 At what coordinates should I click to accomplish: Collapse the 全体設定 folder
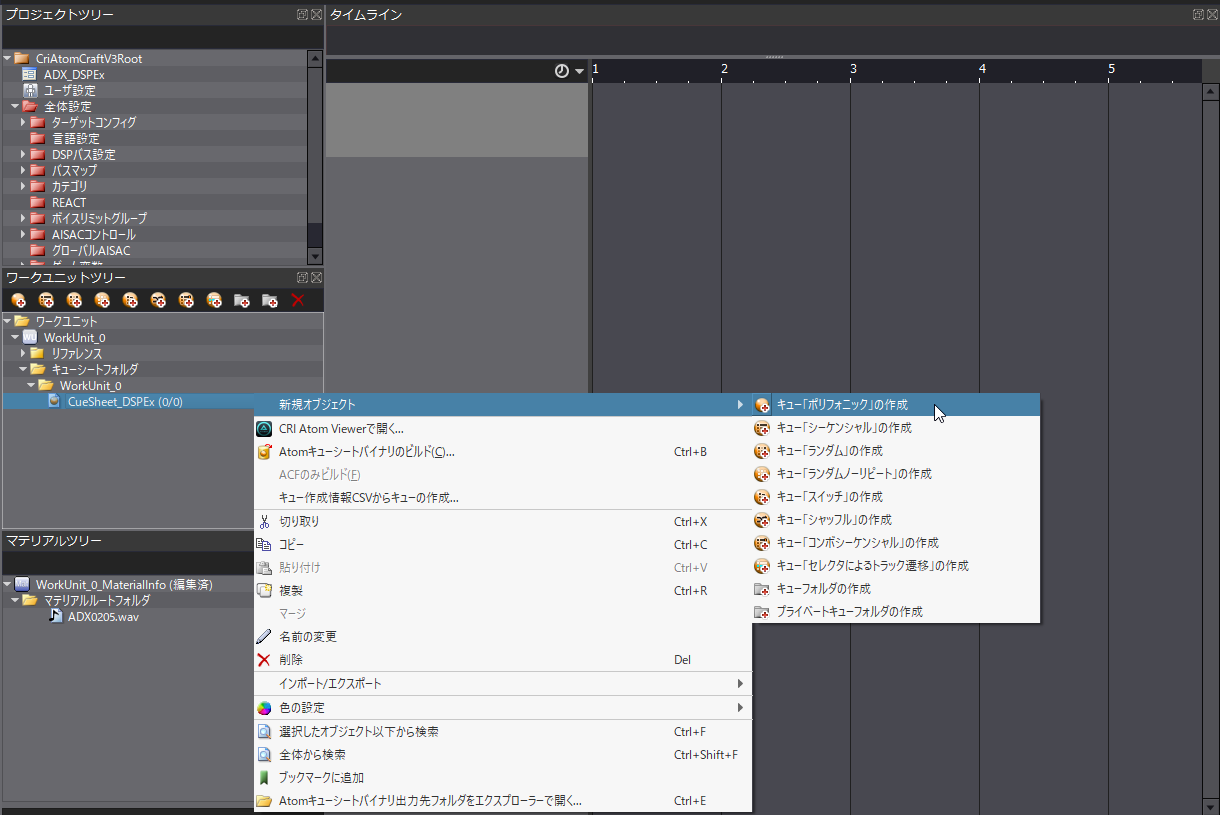[15, 107]
